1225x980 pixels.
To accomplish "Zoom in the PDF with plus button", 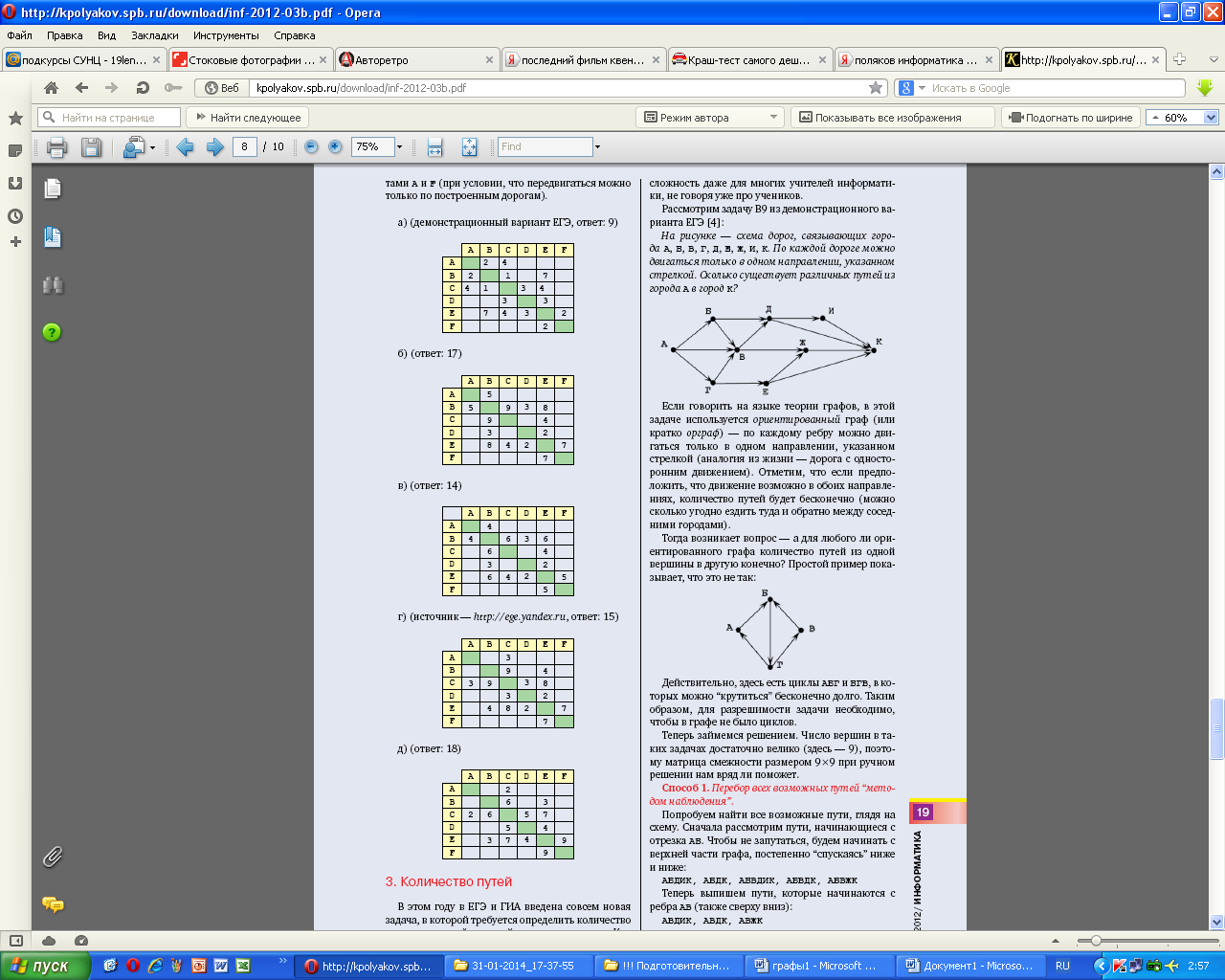I will [x=335, y=146].
